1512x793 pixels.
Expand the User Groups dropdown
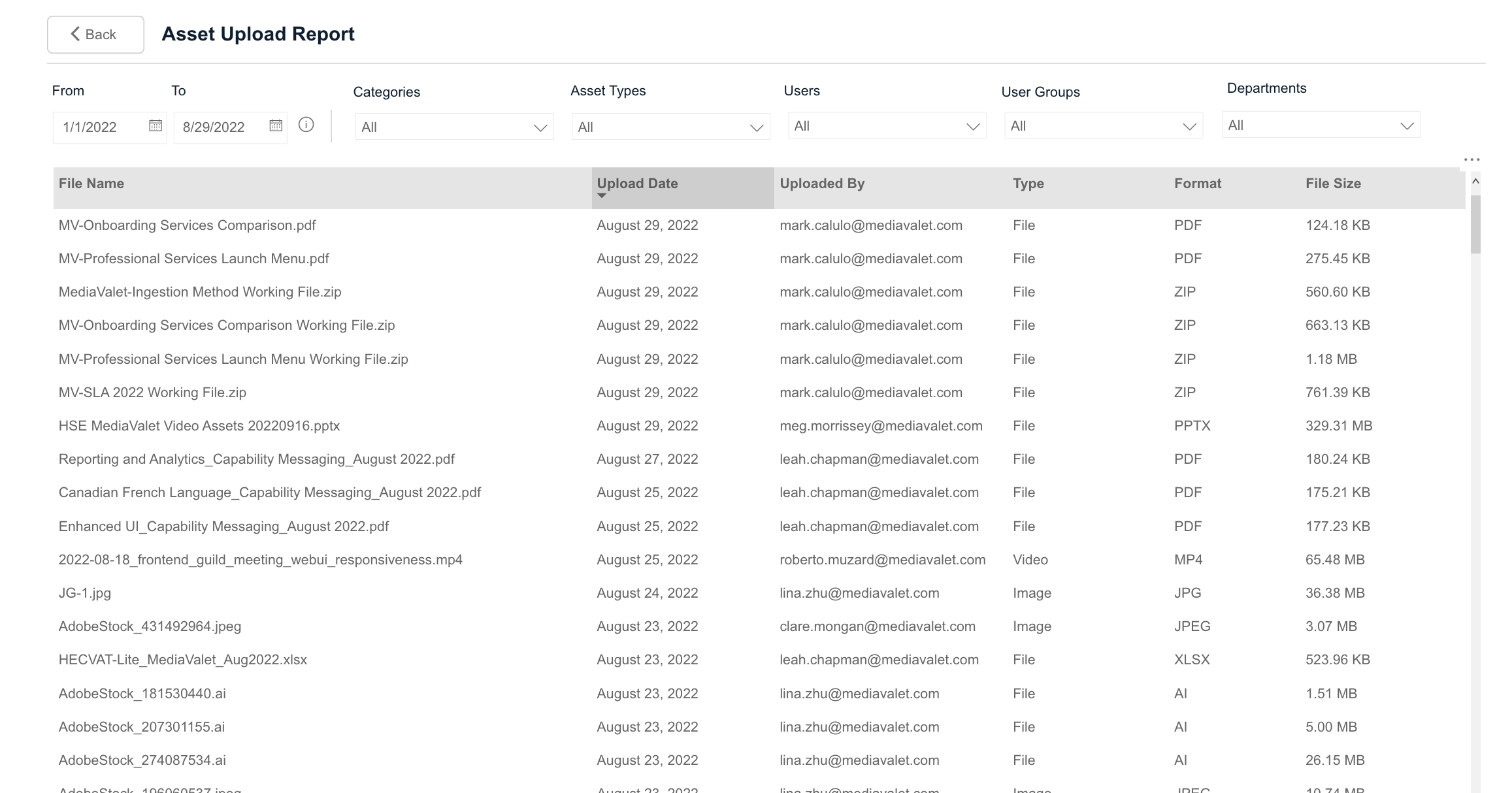coord(1104,125)
